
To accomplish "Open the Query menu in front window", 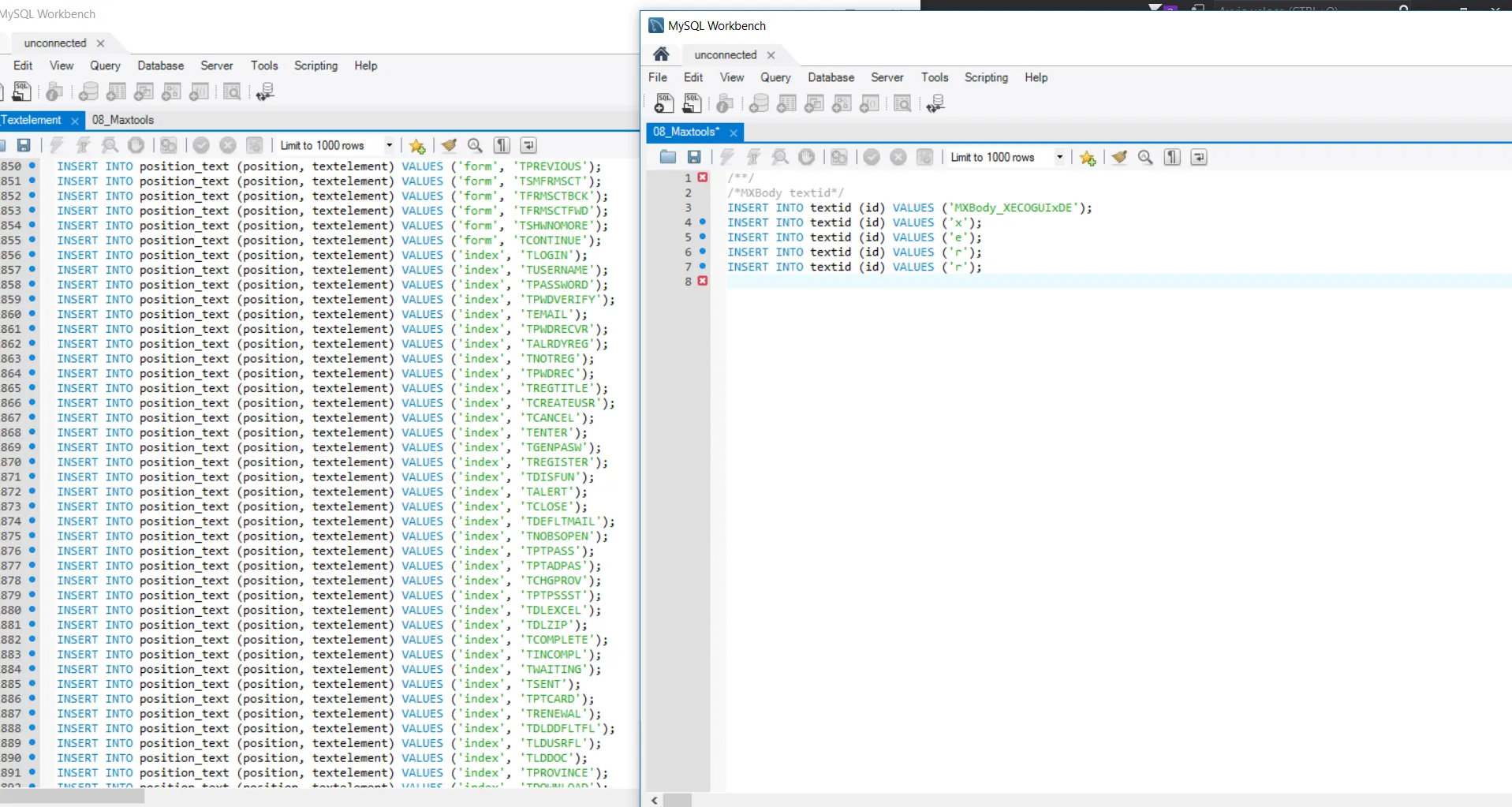I will (x=775, y=77).
